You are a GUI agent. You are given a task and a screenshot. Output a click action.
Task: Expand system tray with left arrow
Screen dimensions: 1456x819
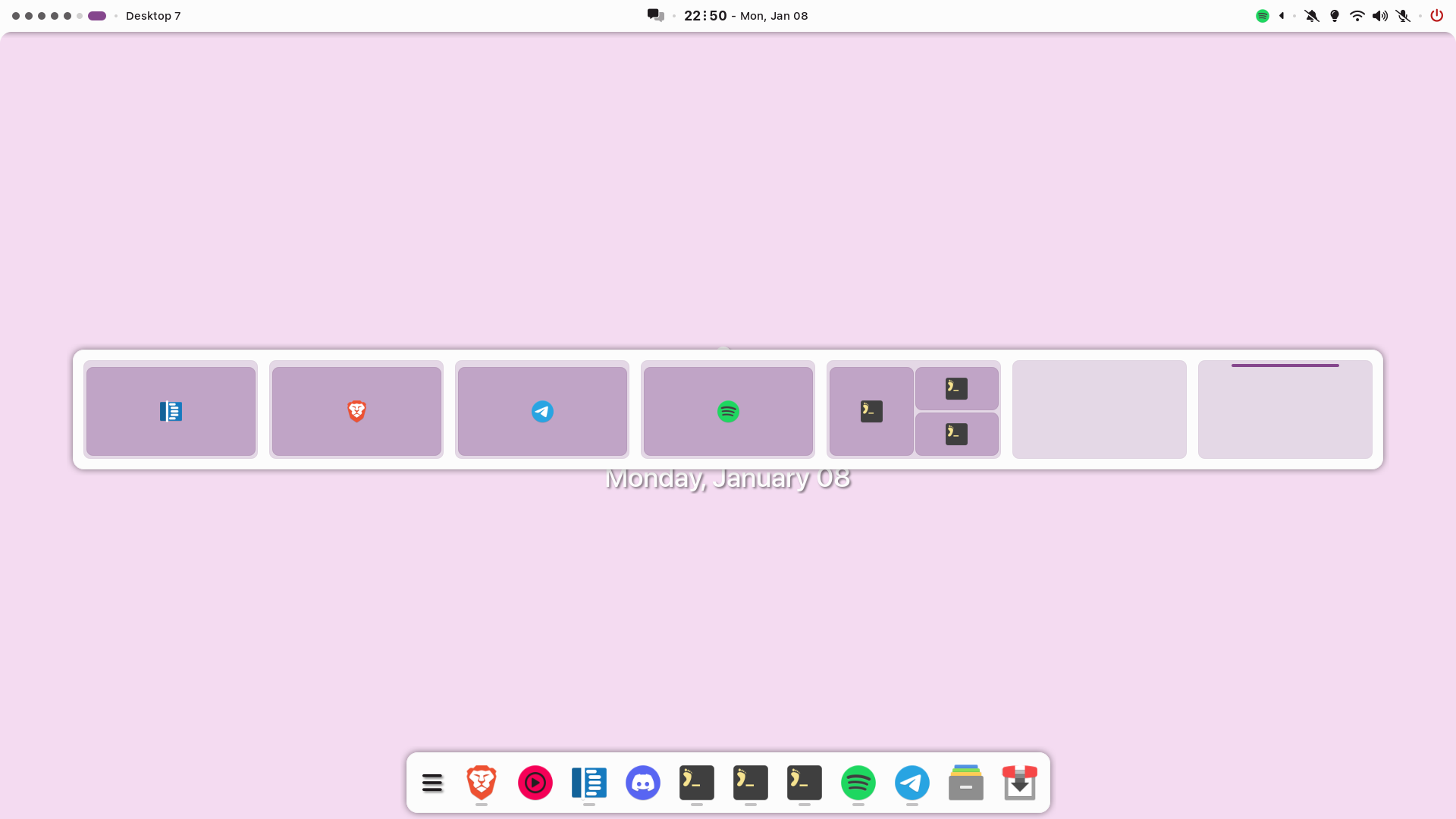pos(1282,16)
